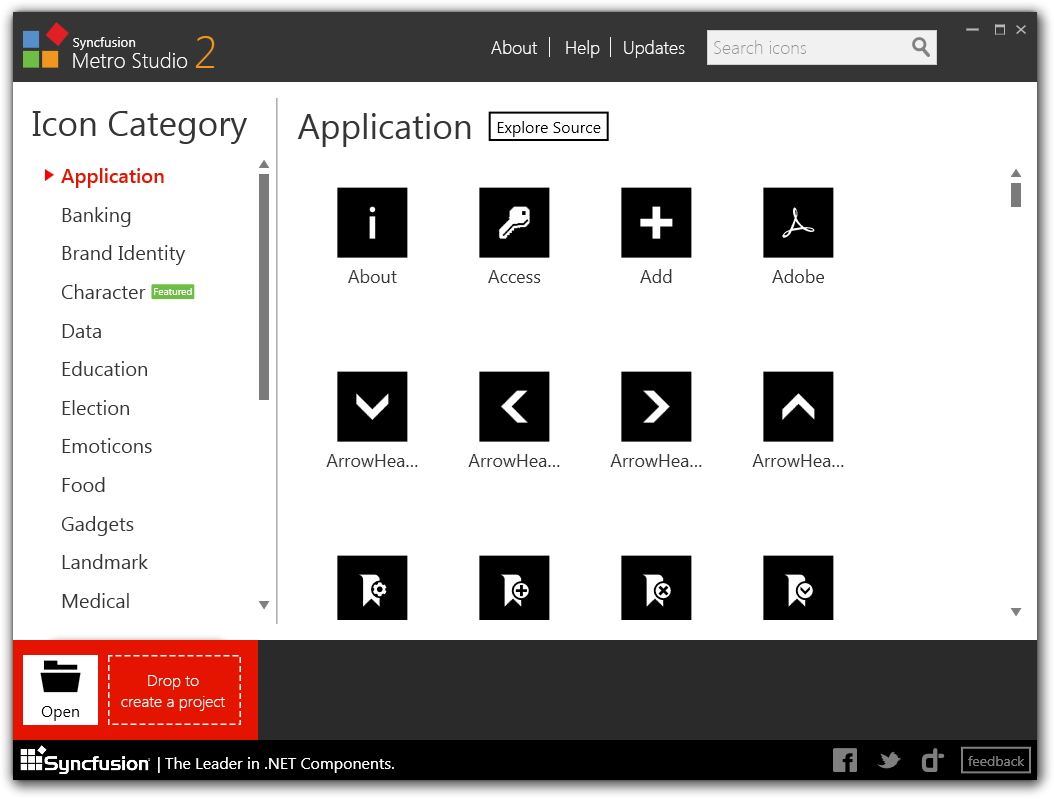Image resolution: width=1054 pixels, height=799 pixels.
Task: Click the Updates menu item
Action: [653, 47]
